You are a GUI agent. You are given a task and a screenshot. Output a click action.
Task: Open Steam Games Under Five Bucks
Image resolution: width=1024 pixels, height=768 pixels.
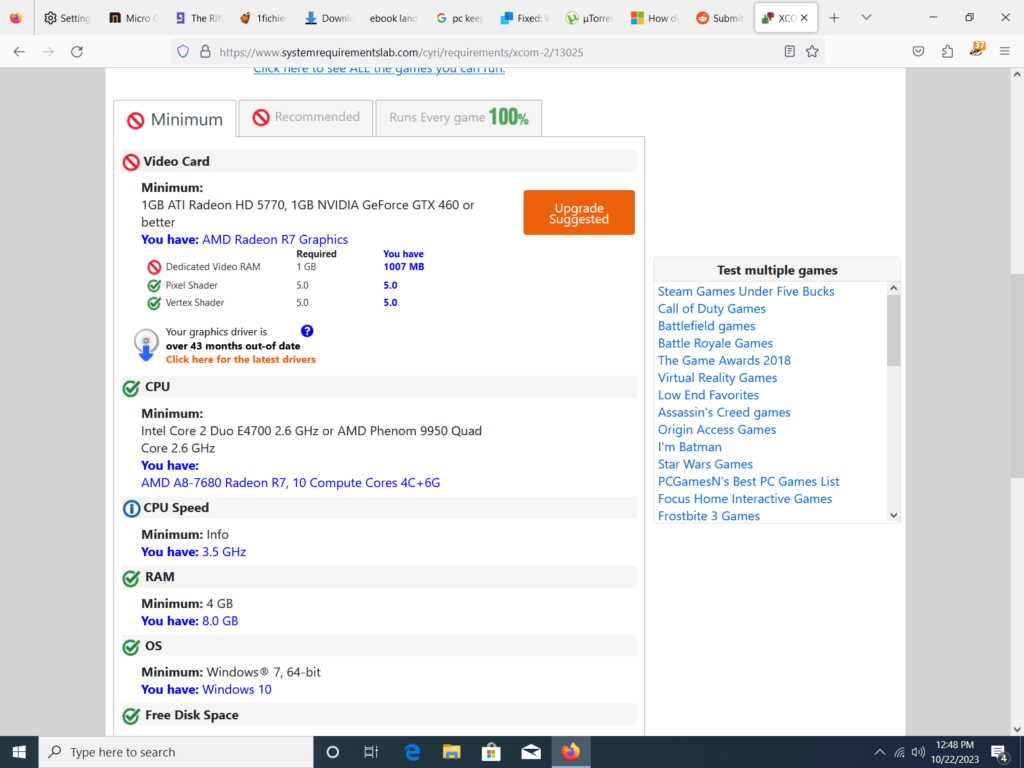746,291
